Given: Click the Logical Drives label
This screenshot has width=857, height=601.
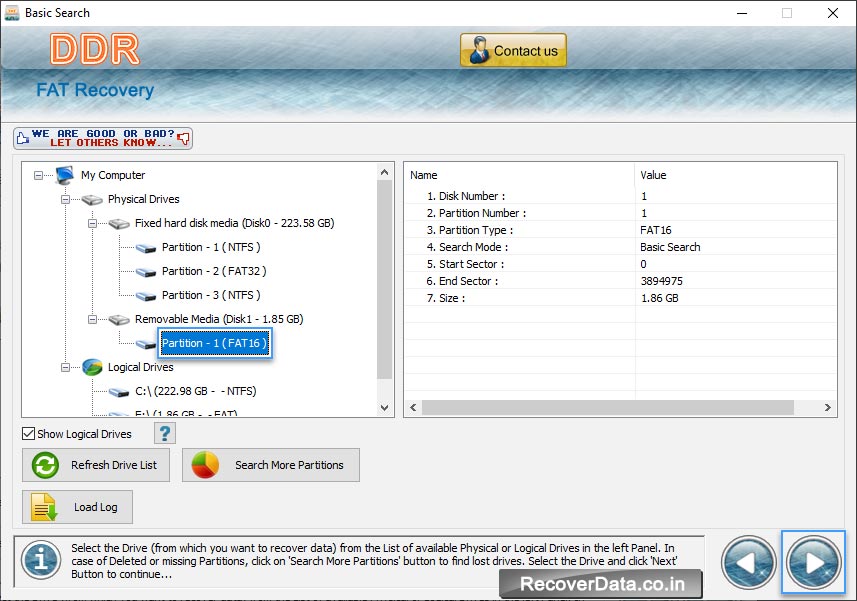Looking at the screenshot, I should click(140, 367).
